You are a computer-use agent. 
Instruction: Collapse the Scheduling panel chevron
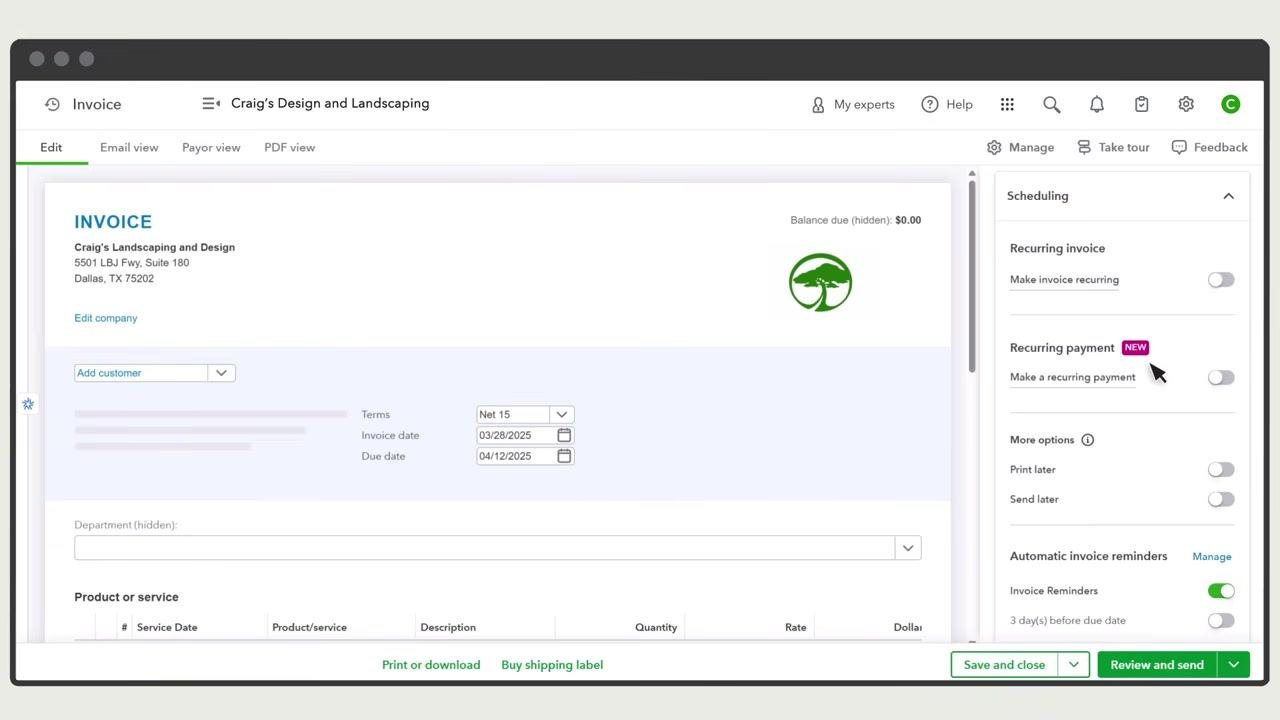click(1229, 196)
